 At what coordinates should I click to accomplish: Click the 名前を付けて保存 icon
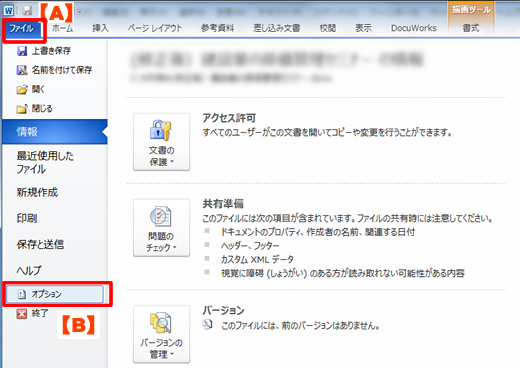coord(22,70)
